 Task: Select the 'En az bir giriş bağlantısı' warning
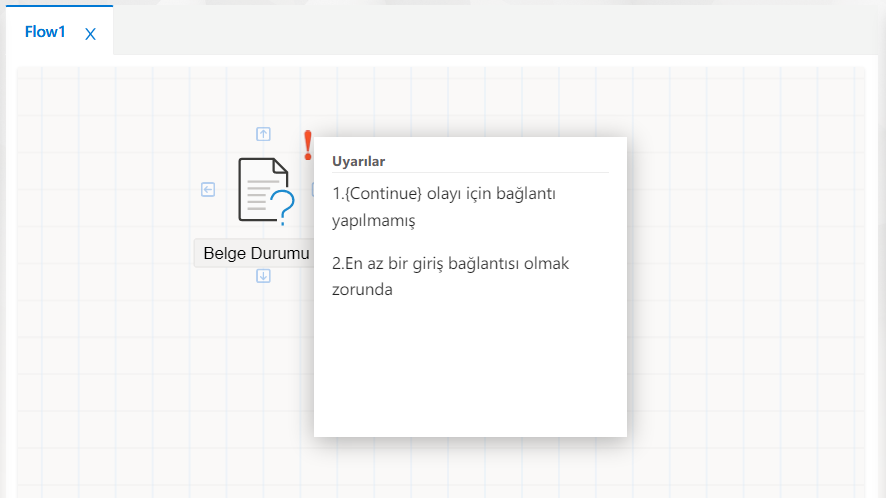450,276
